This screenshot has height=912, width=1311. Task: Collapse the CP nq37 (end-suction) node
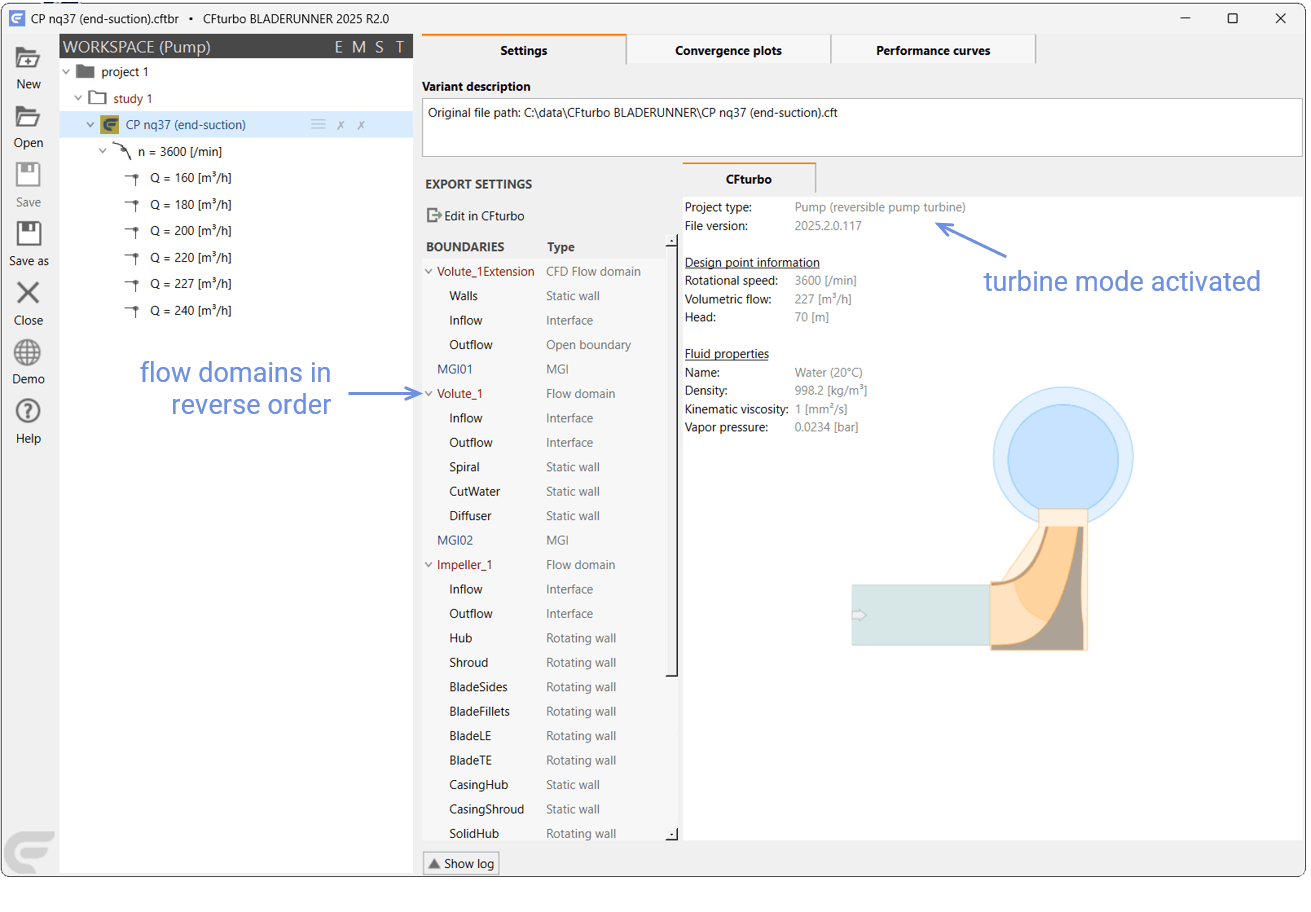pos(90,125)
